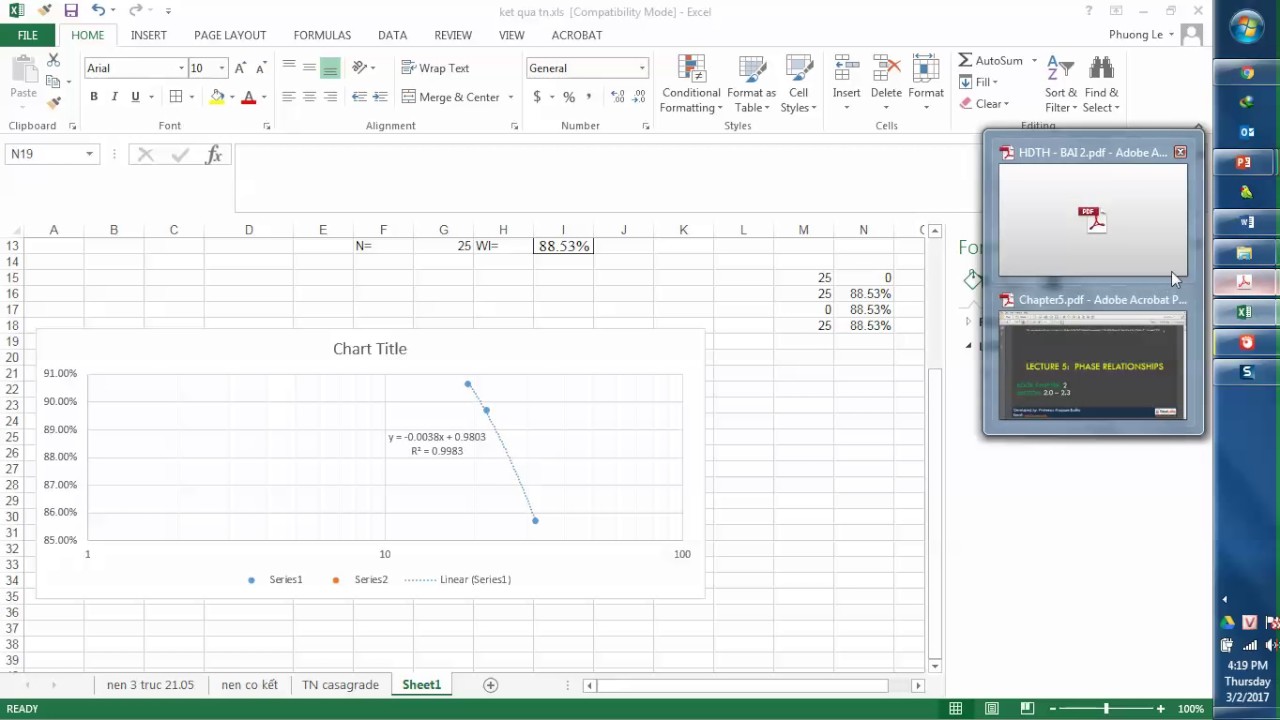Screen dimensions: 1280x720
Task: Increase decimal places
Action: click(x=617, y=97)
